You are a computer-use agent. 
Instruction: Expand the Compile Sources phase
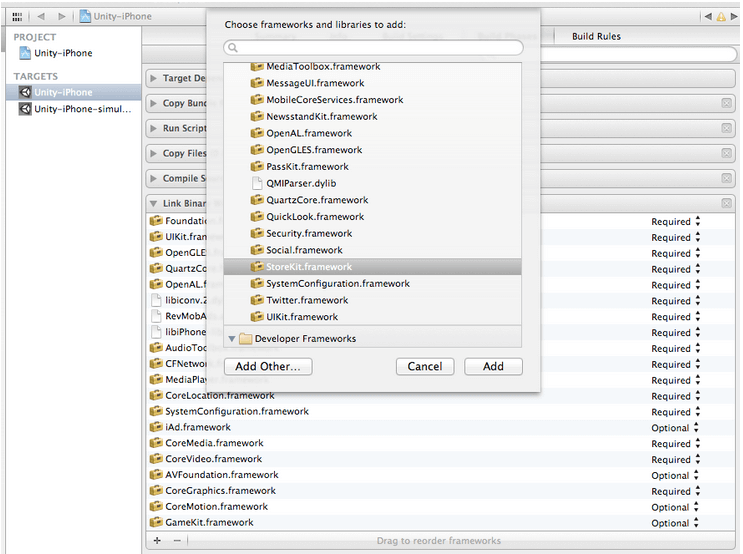click(x=153, y=179)
